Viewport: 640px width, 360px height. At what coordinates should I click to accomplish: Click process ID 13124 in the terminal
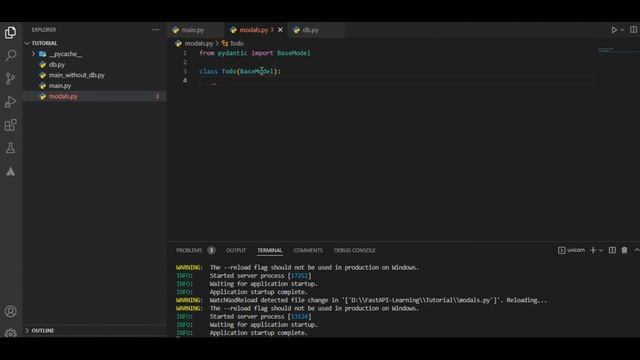(300, 316)
